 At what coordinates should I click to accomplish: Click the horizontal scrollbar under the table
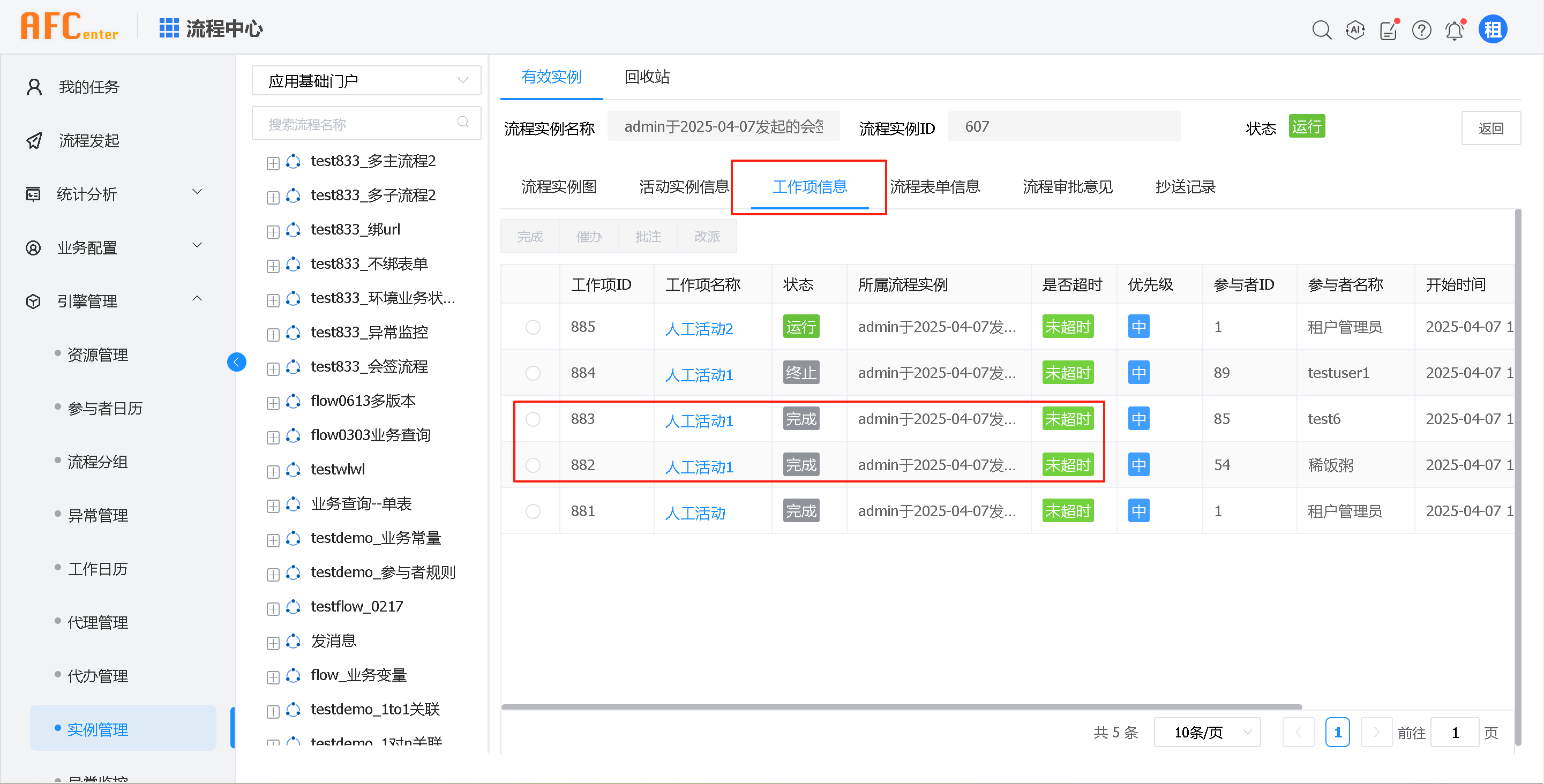901,707
